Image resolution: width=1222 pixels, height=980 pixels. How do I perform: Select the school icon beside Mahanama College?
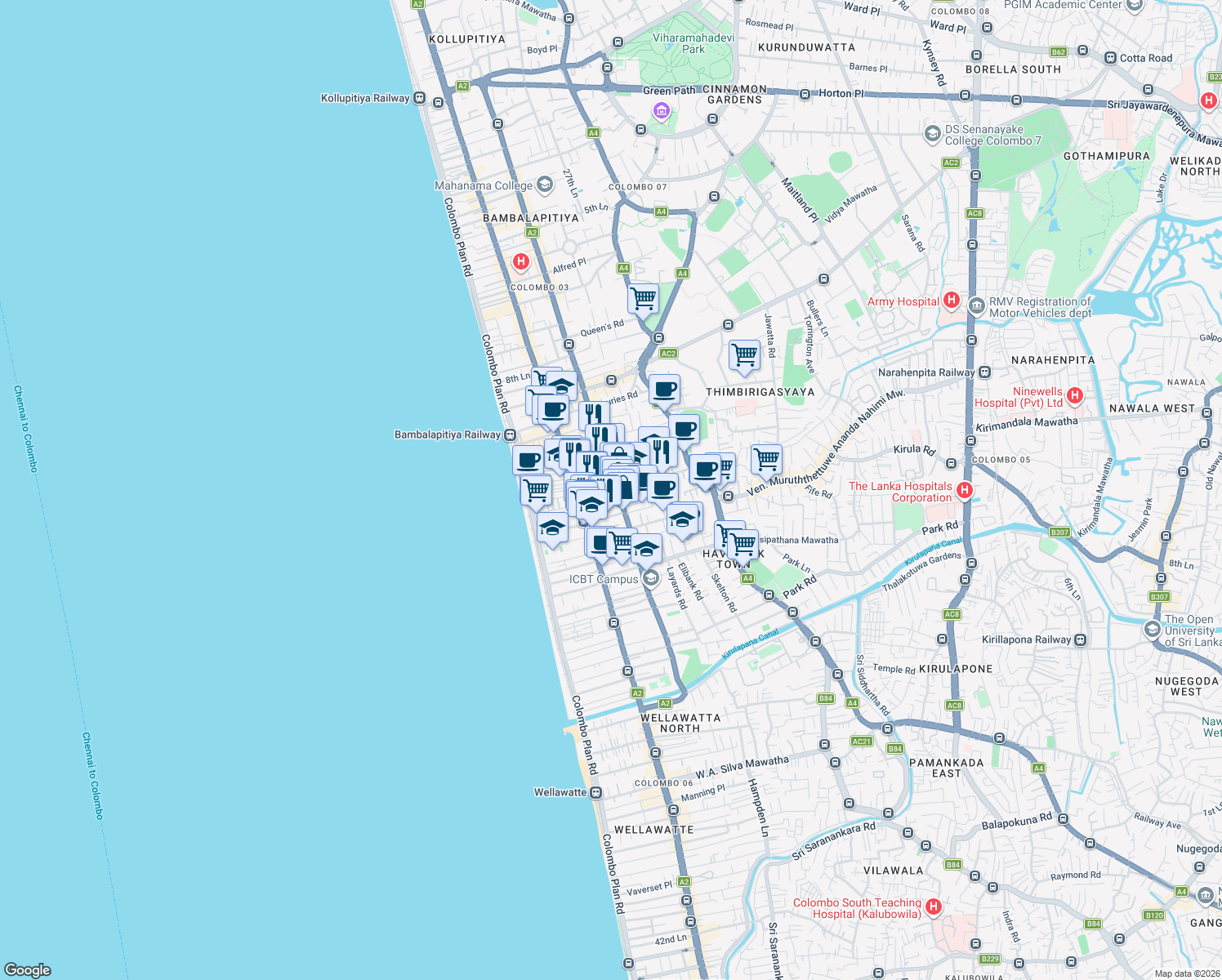[x=544, y=185]
